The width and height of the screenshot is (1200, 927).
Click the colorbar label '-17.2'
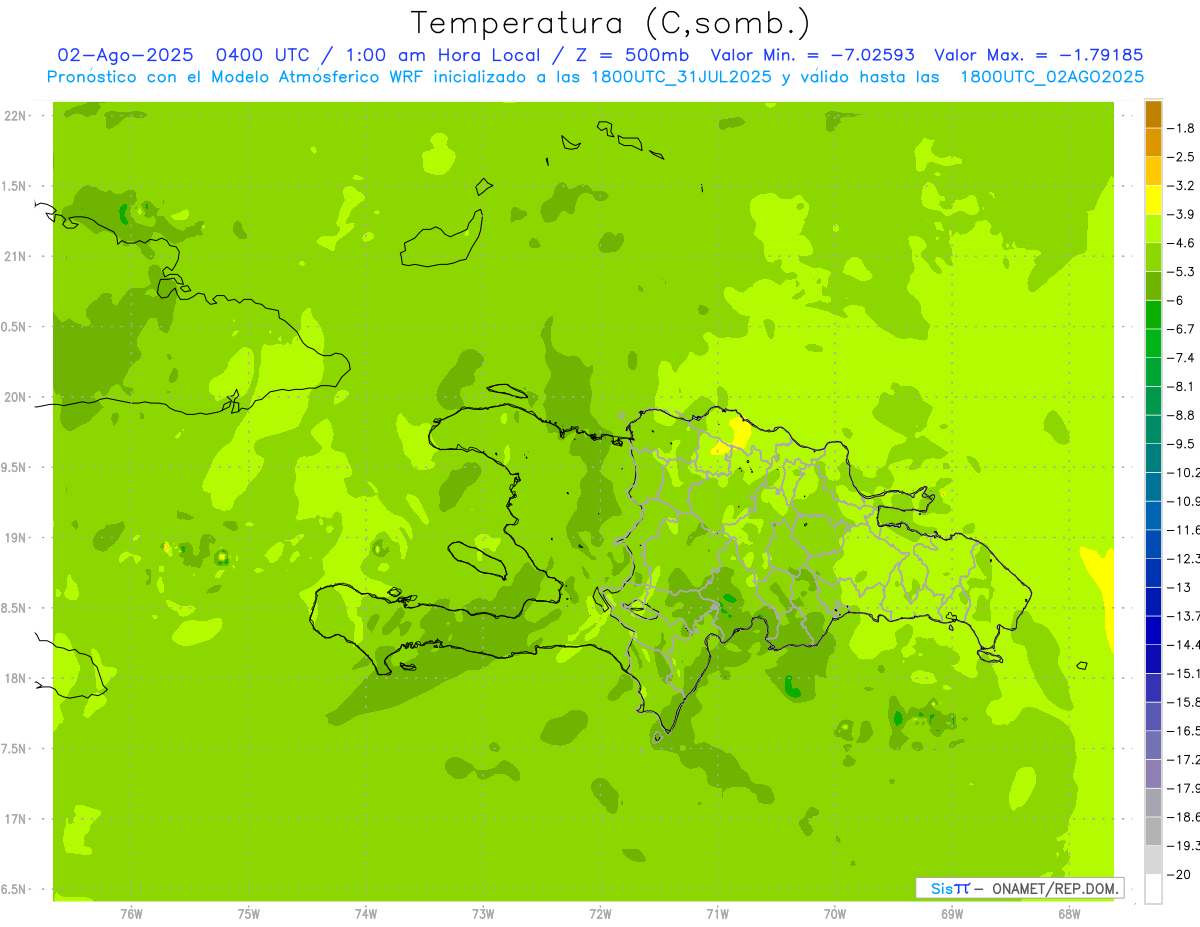pos(1184,759)
